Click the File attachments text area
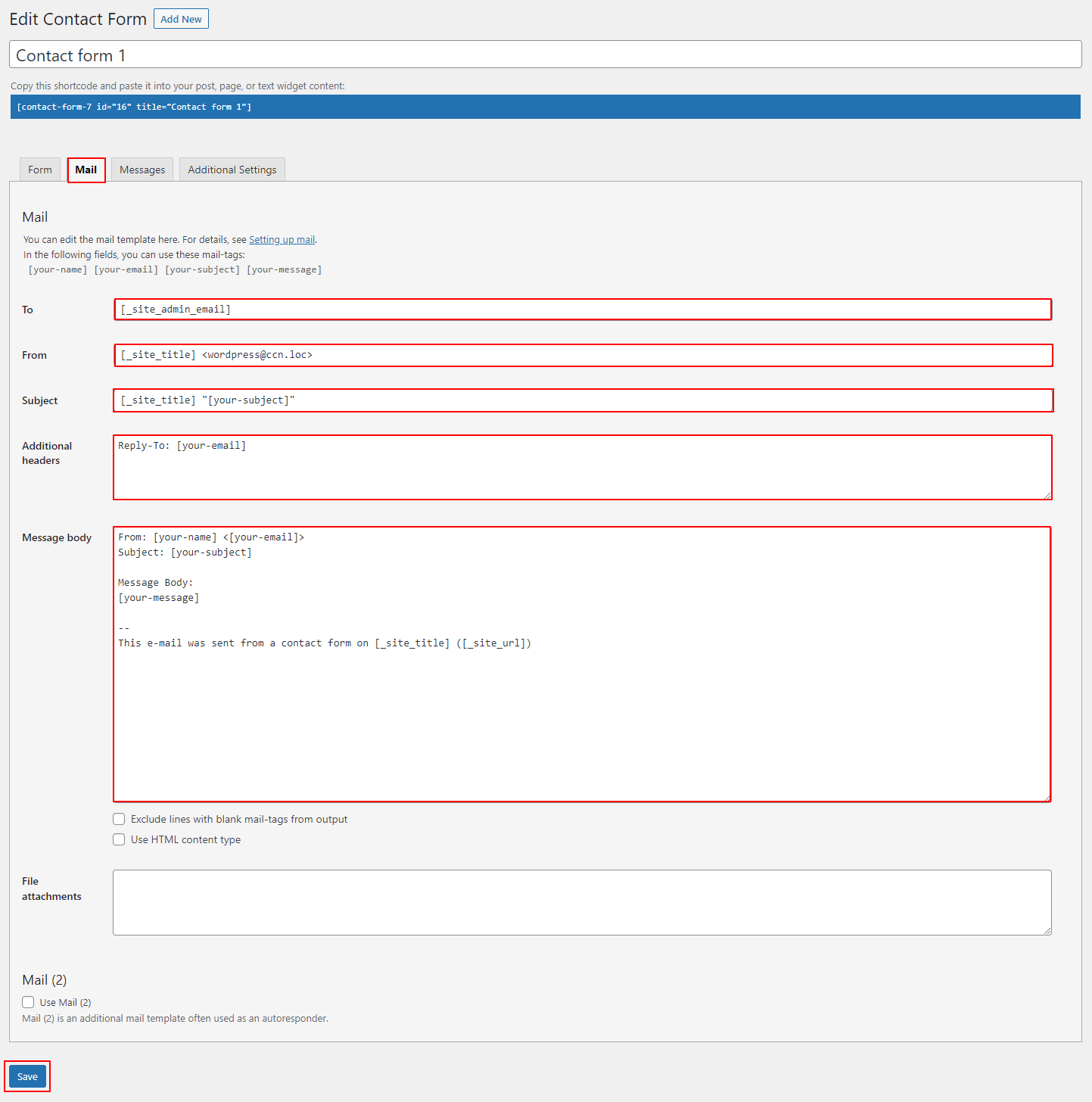Screen dimensions: 1092x1102 [x=582, y=902]
